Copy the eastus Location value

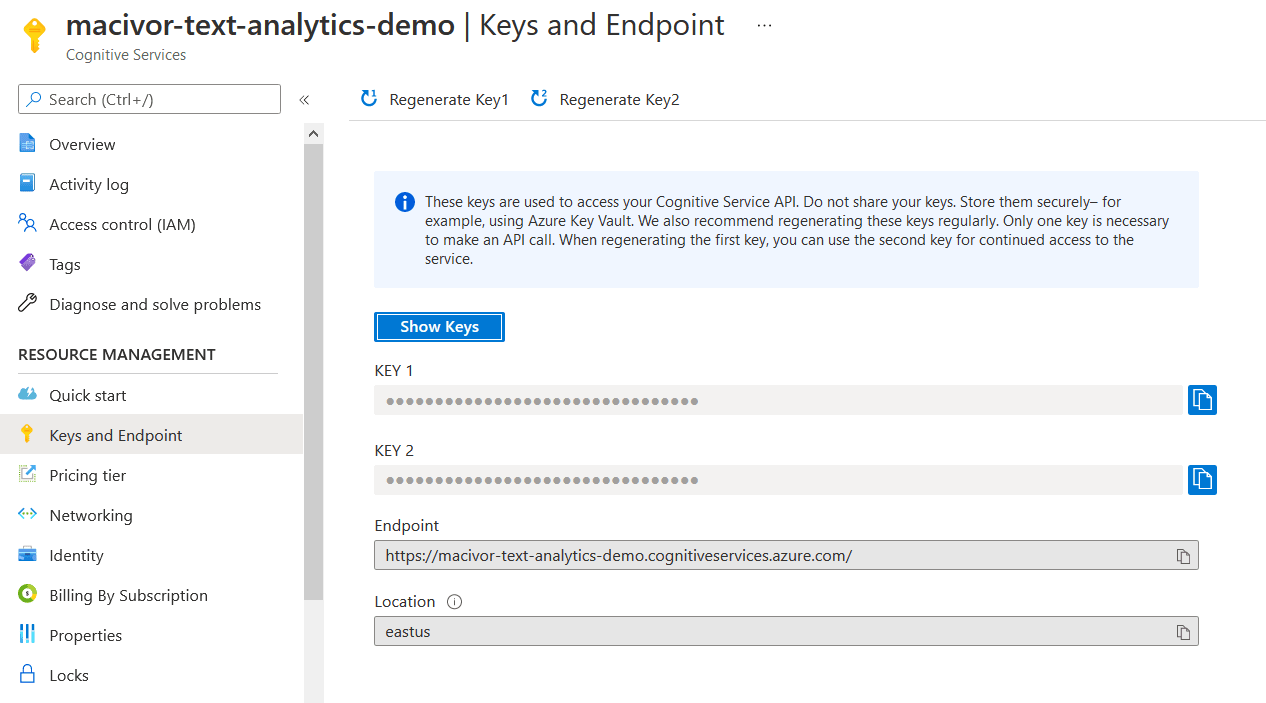click(x=1183, y=631)
